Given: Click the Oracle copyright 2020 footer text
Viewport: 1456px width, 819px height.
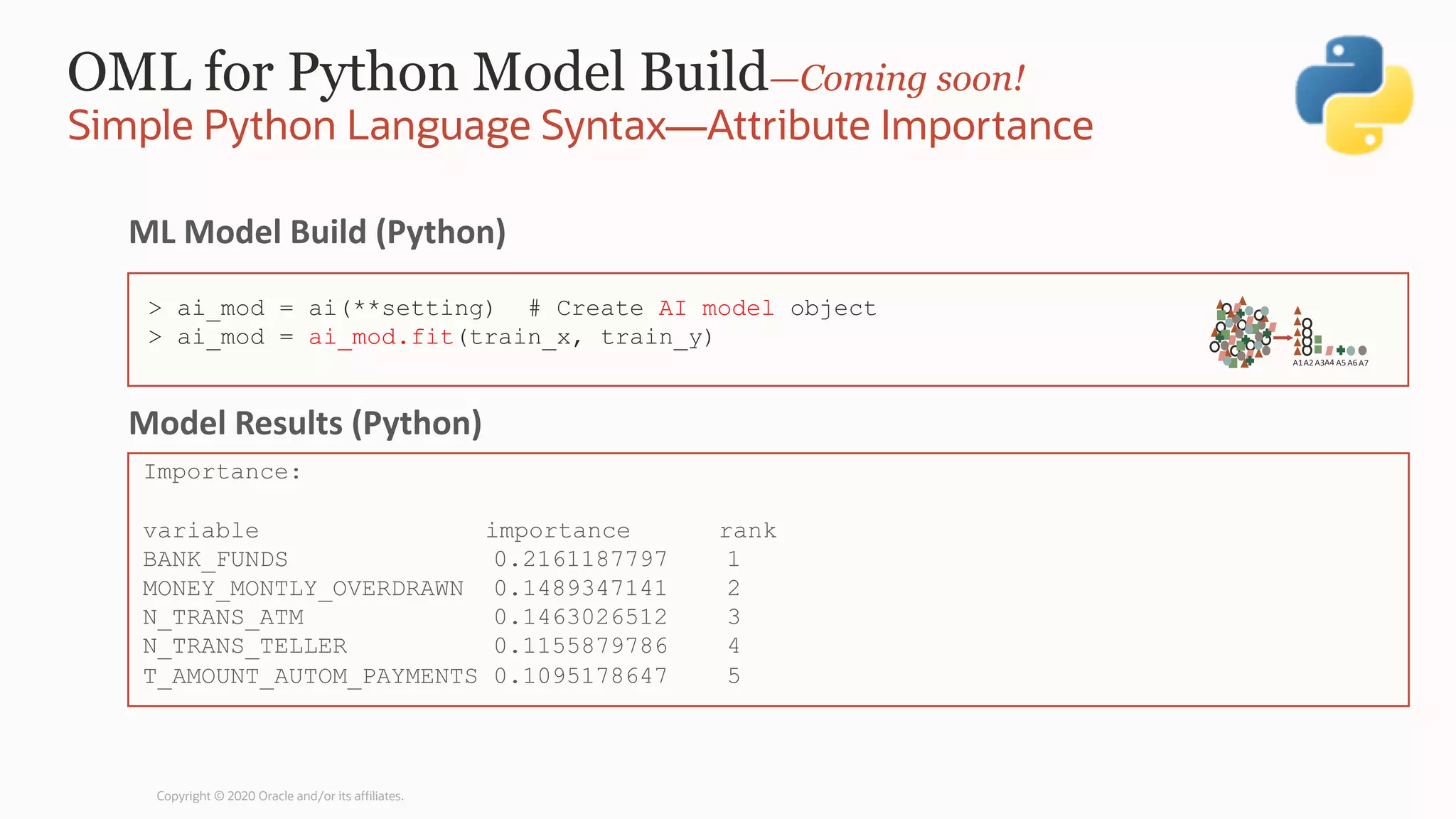Looking at the screenshot, I should (x=280, y=796).
